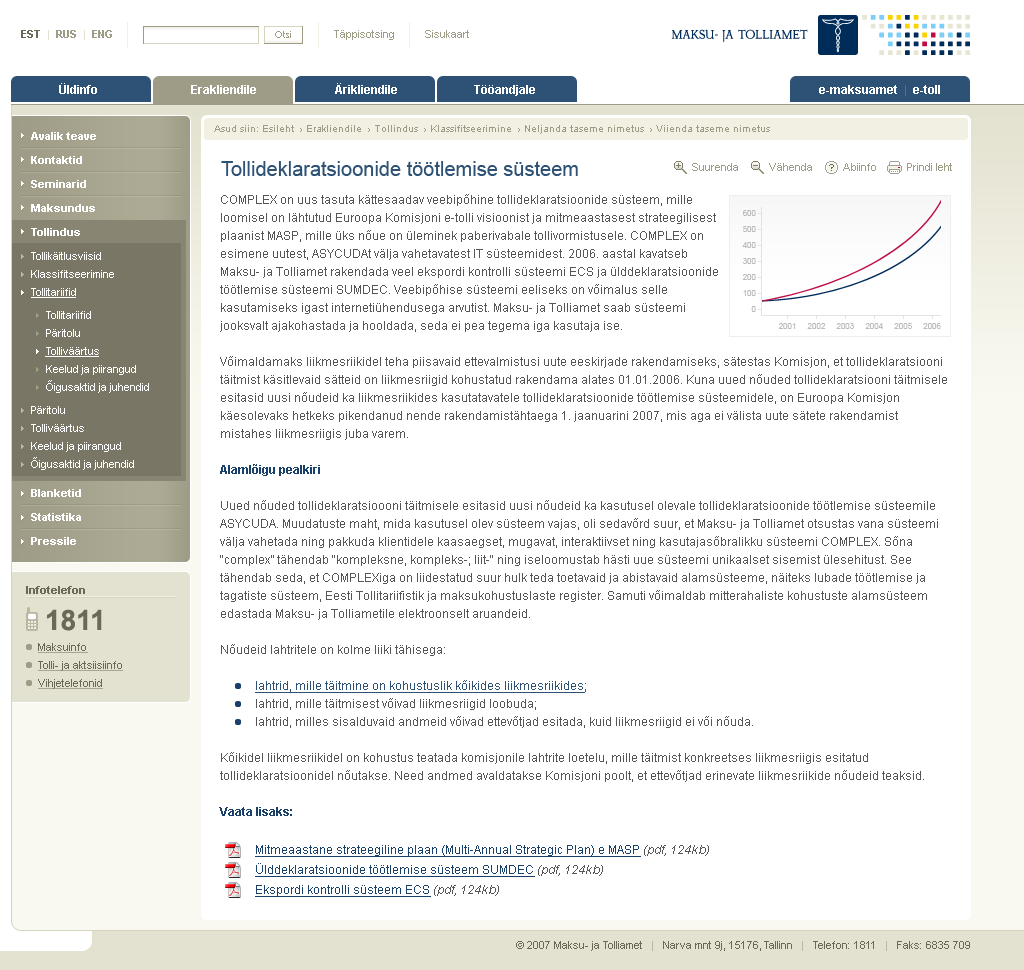Open Vihjetelefonid link
1024x970 pixels.
tap(70, 683)
